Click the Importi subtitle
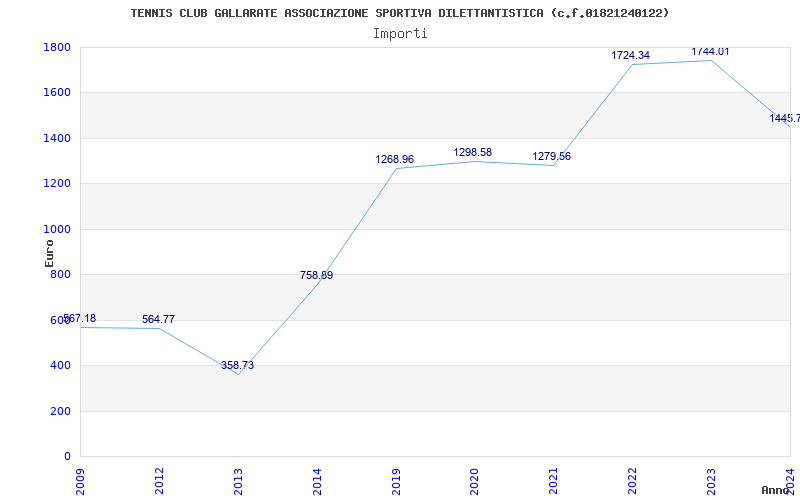This screenshot has height=500, width=800. (x=400, y=34)
